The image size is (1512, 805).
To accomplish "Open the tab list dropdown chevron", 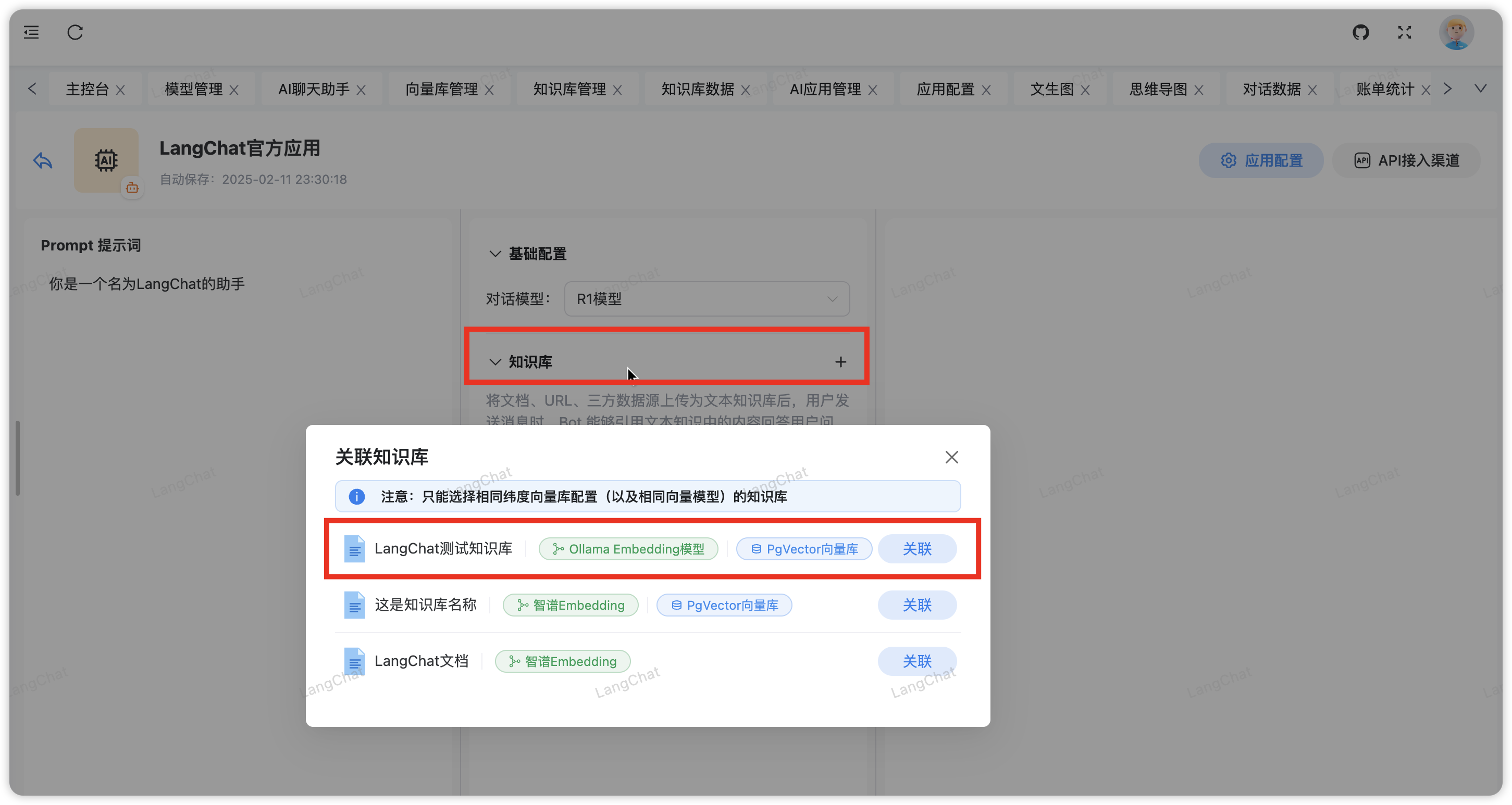I will 1480,89.
